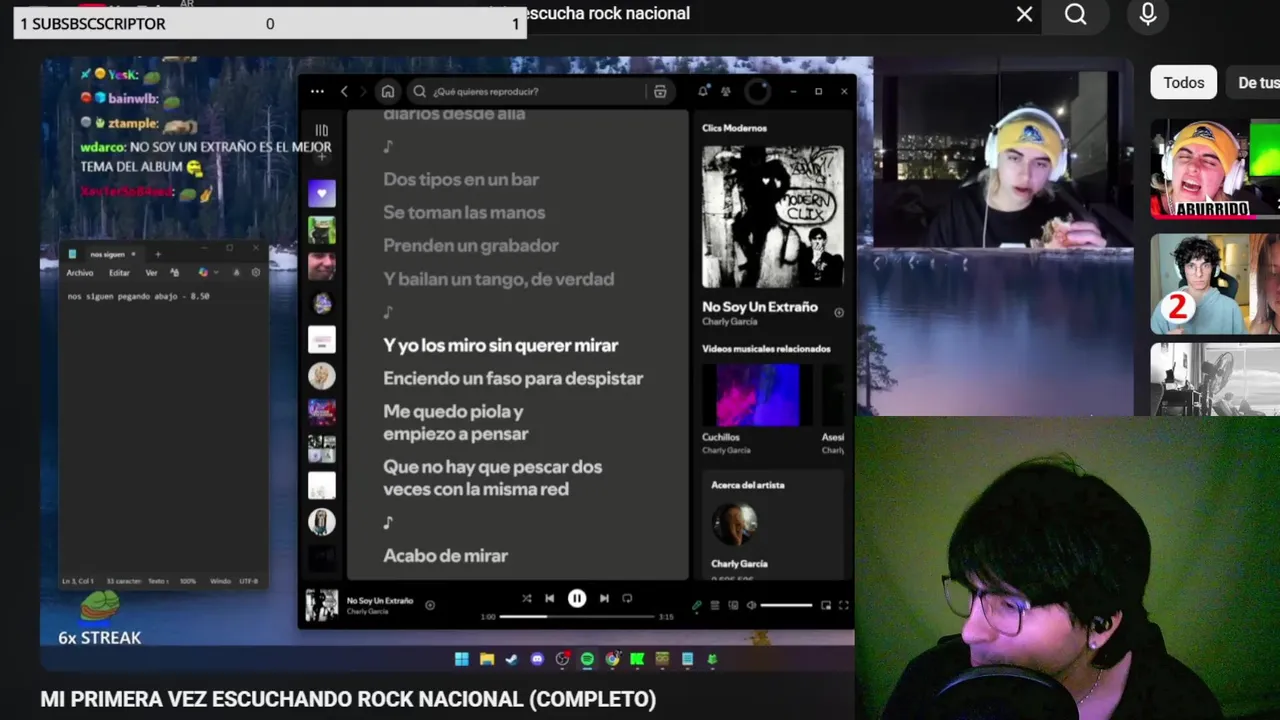
Task: Jump to lyric 'Y yo los miro sin querer mirar'
Action: (x=500, y=345)
